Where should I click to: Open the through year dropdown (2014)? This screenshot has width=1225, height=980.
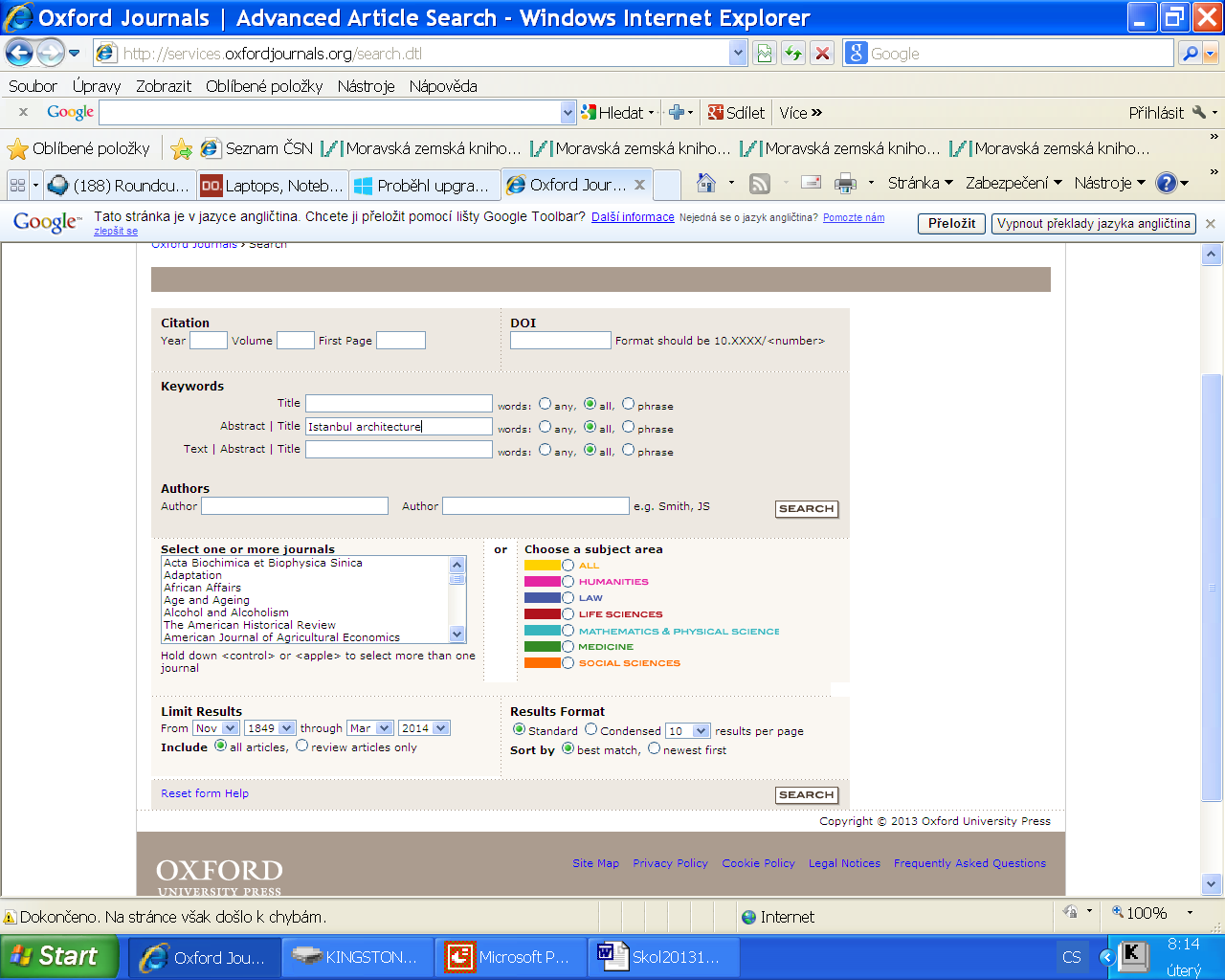424,728
